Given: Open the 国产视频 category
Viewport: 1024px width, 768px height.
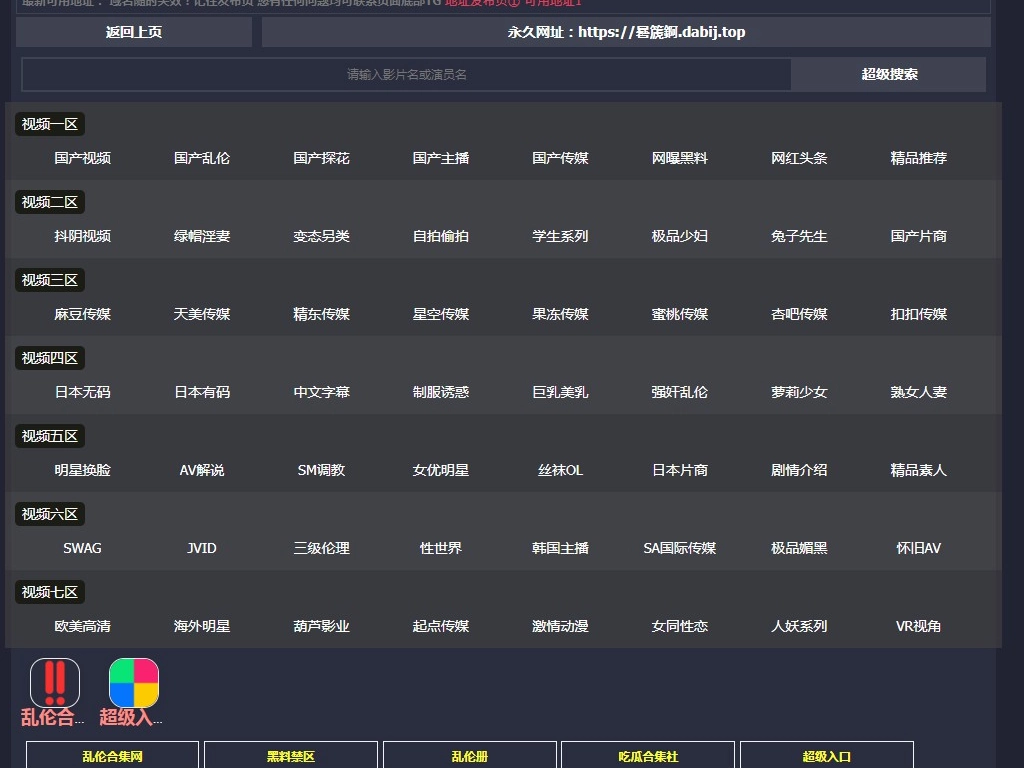Looking at the screenshot, I should click(83, 158).
